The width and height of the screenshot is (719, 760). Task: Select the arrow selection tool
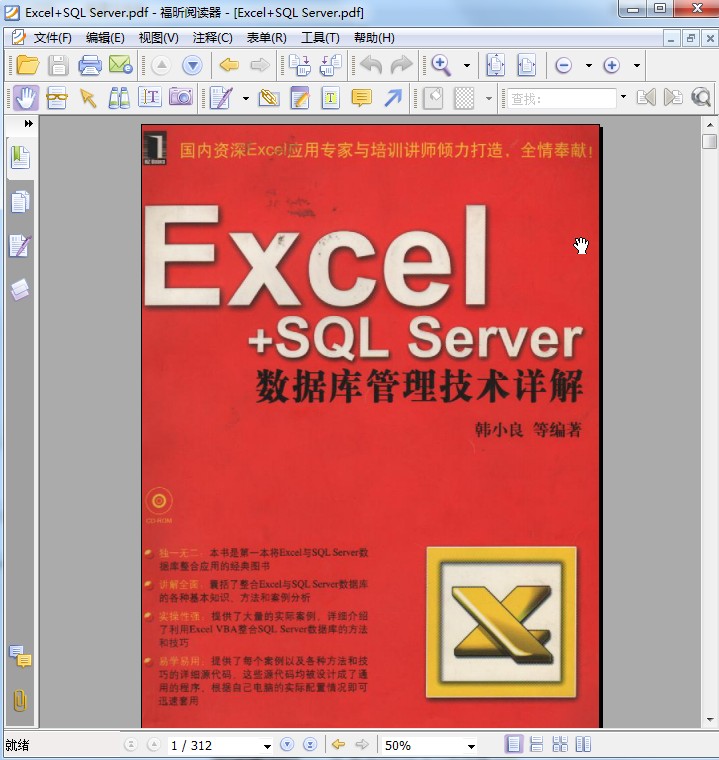(88, 98)
